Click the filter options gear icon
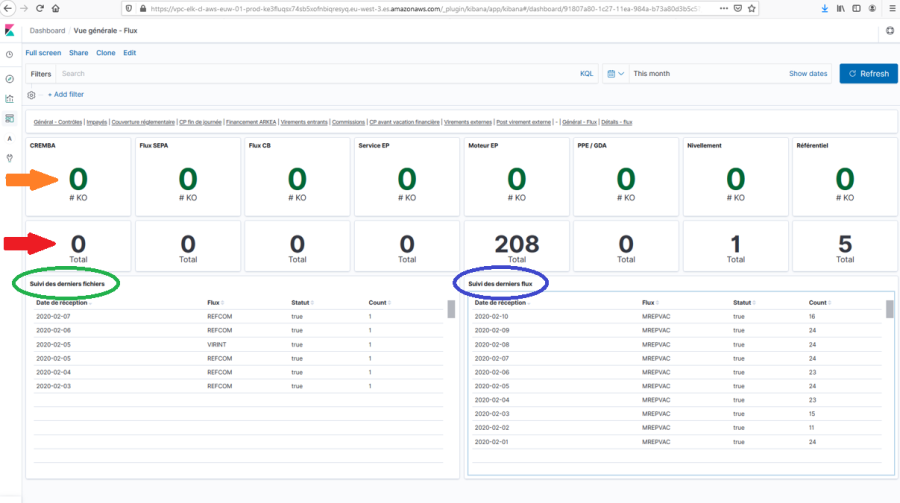The height and width of the screenshot is (503, 900). pos(32,94)
